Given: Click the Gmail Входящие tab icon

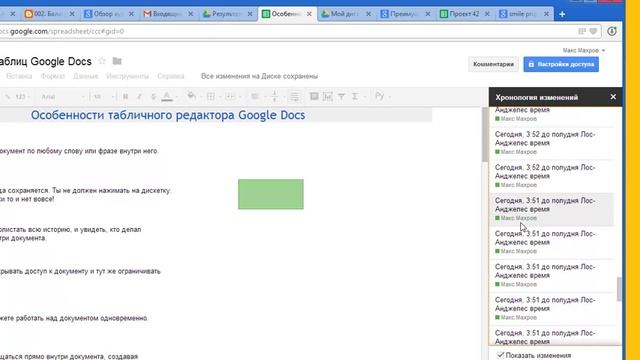Looking at the screenshot, I should [x=147, y=14].
